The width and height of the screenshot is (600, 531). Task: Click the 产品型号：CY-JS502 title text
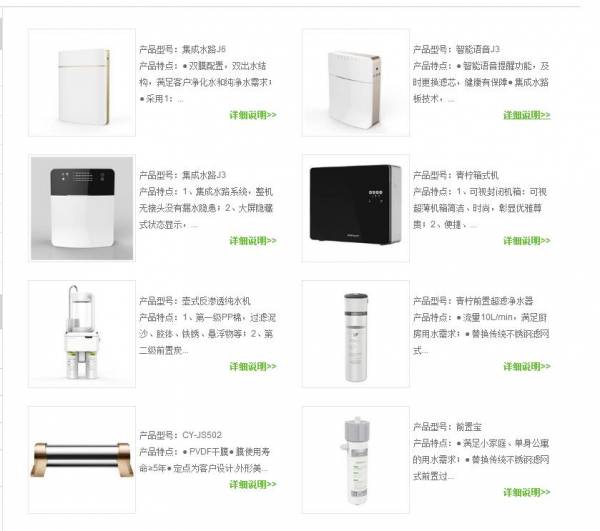(180, 435)
